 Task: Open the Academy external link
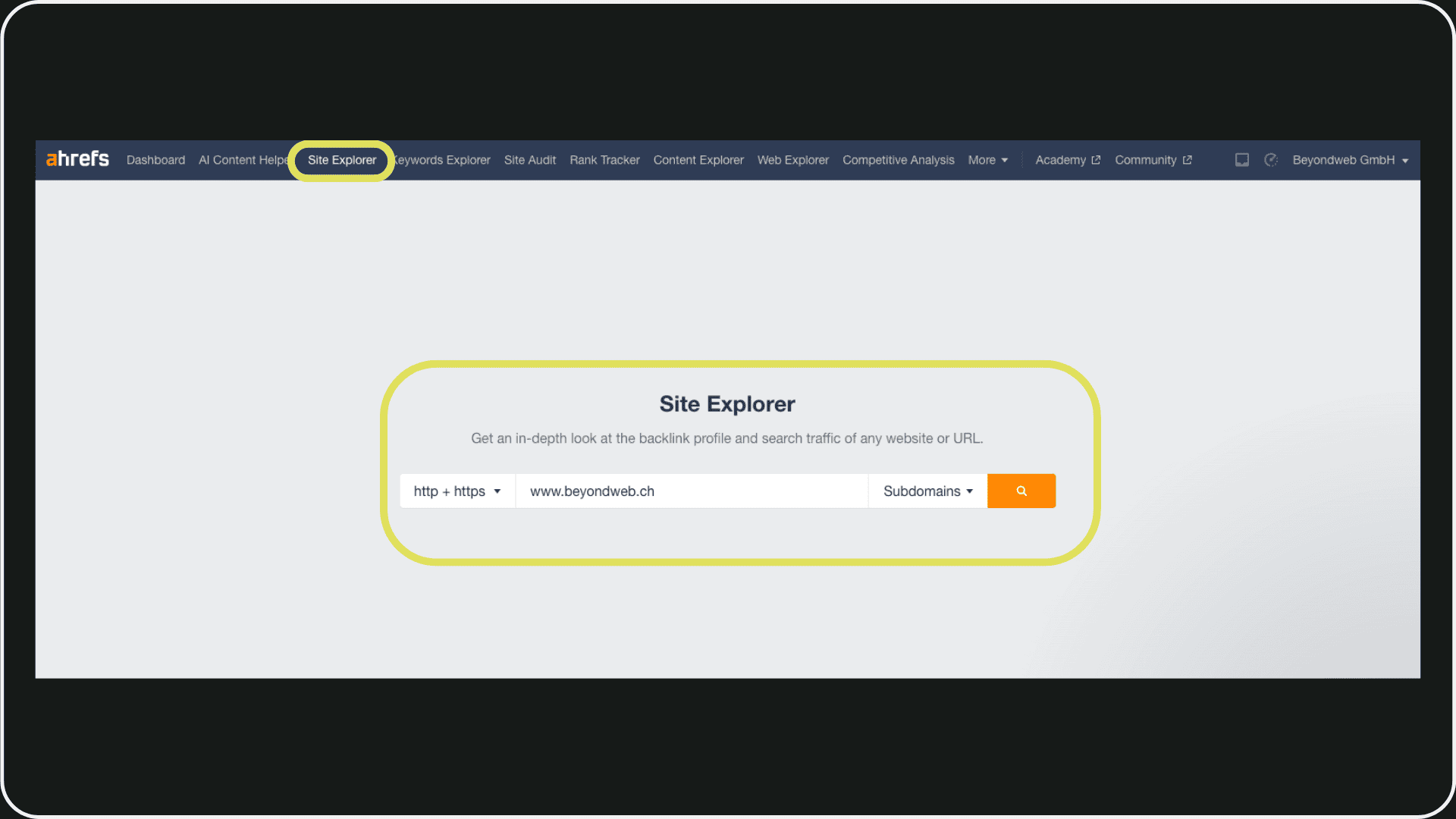point(1068,160)
